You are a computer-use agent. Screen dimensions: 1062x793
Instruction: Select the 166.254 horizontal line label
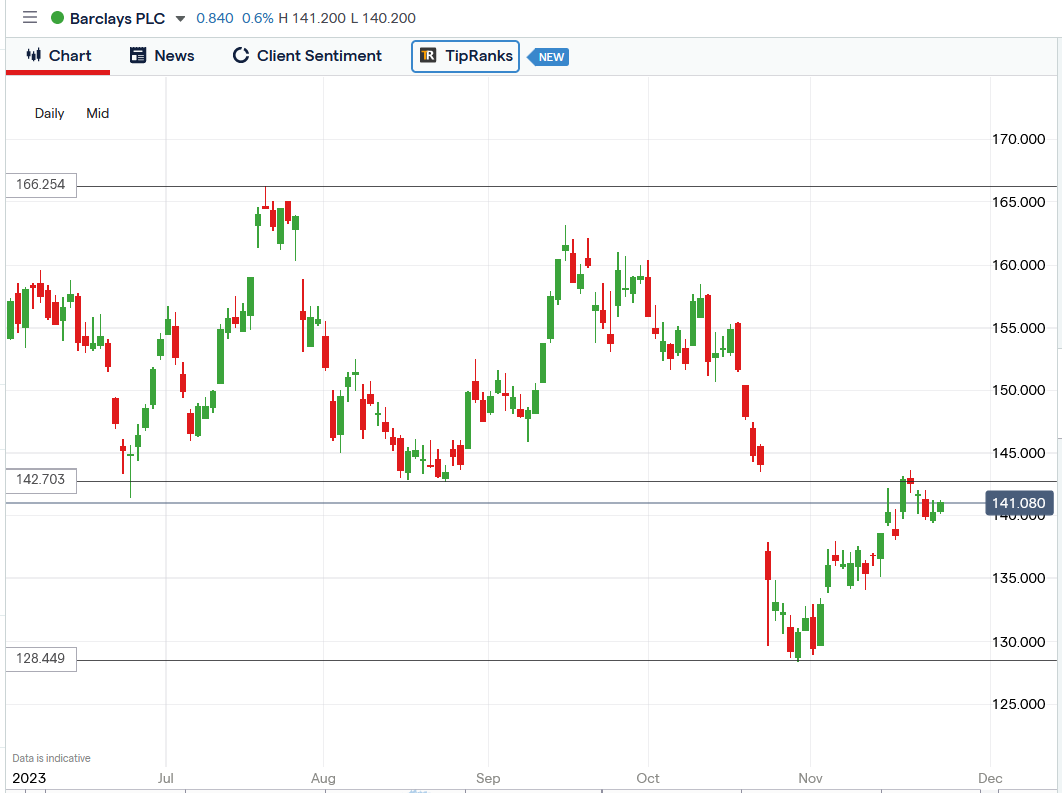pyautogui.click(x=41, y=184)
